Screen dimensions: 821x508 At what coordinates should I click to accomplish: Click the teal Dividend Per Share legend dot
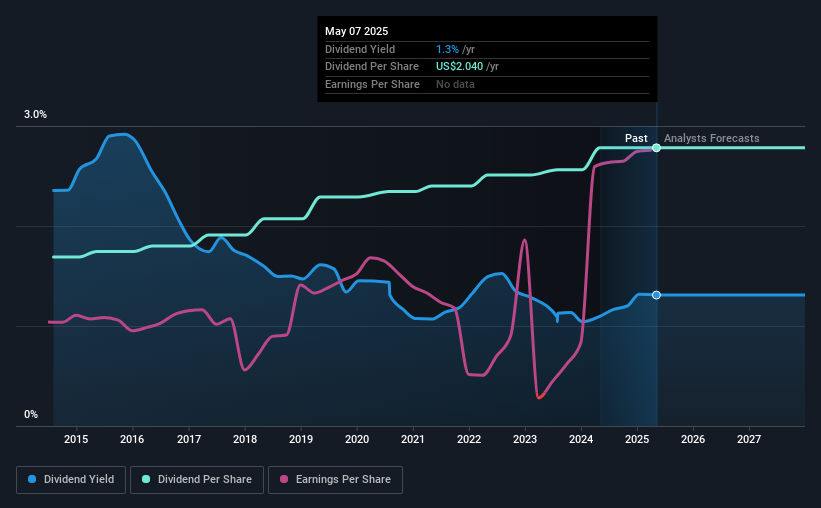(x=146, y=479)
